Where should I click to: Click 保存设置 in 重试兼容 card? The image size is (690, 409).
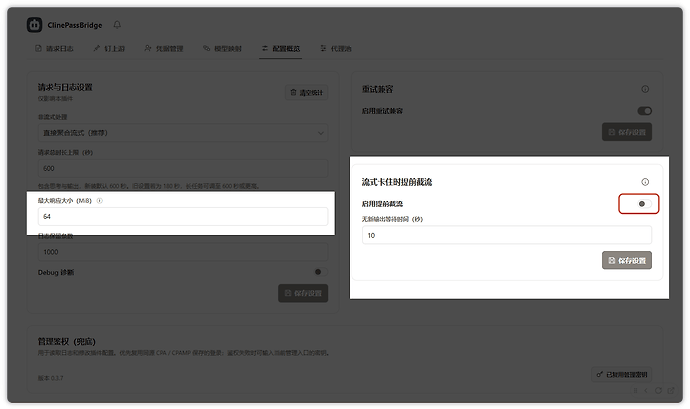627,132
